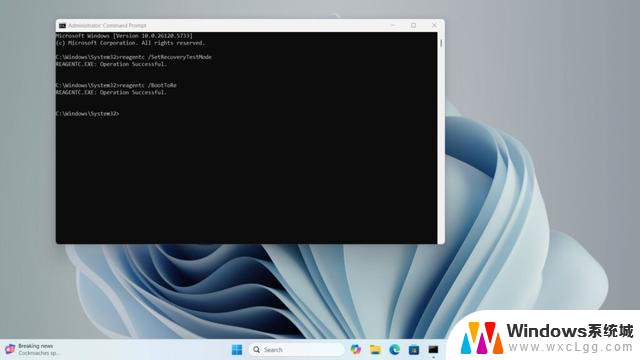Minimize the Command Prompt window
The height and width of the screenshot is (360, 640).
coord(393,25)
